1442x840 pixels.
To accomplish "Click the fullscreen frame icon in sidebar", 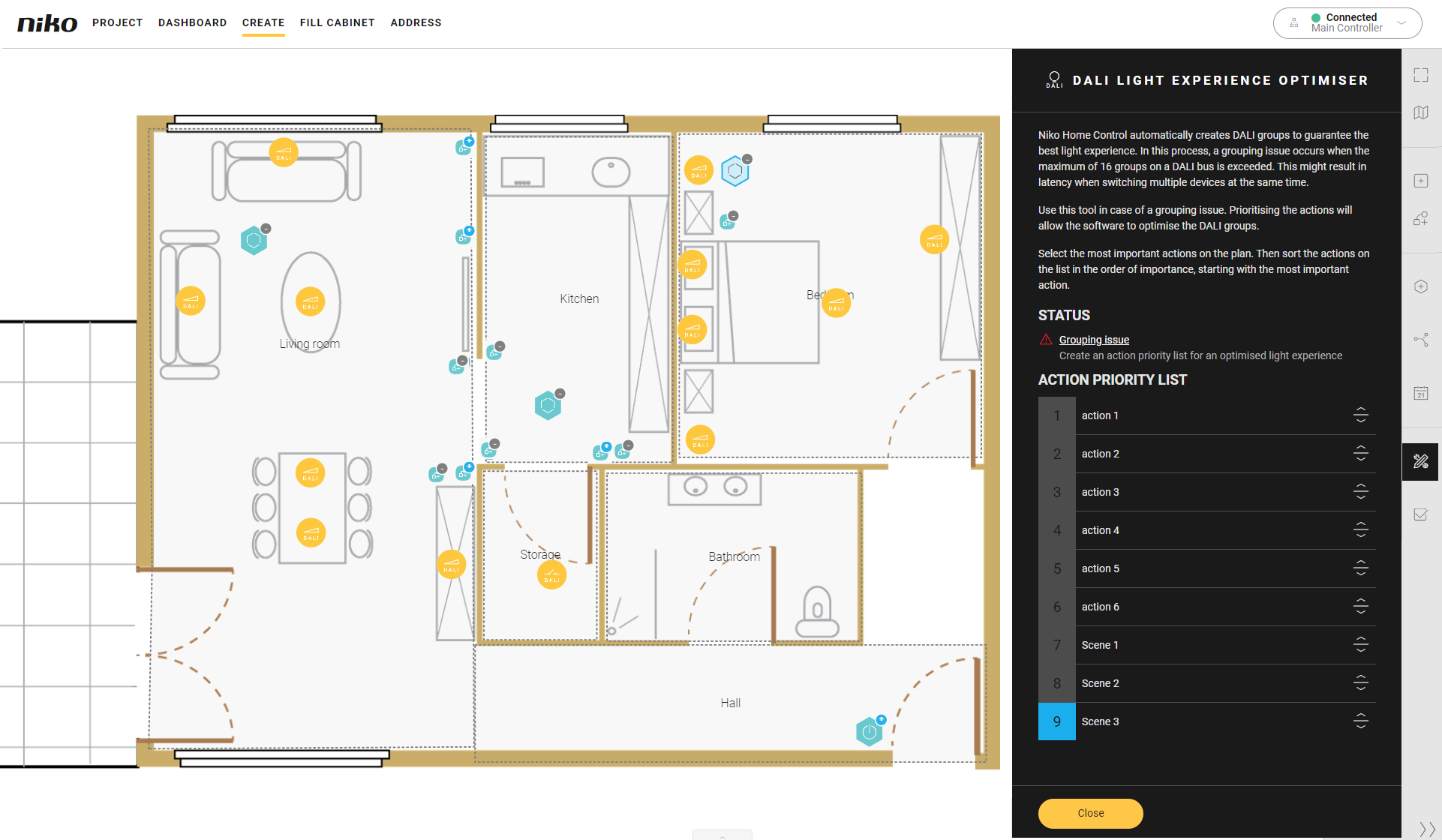I will tap(1420, 75).
